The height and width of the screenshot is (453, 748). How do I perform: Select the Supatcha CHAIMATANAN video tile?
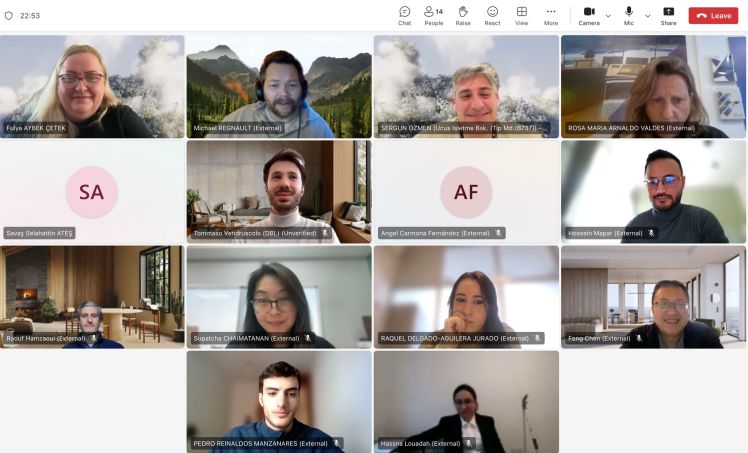[x=278, y=296]
